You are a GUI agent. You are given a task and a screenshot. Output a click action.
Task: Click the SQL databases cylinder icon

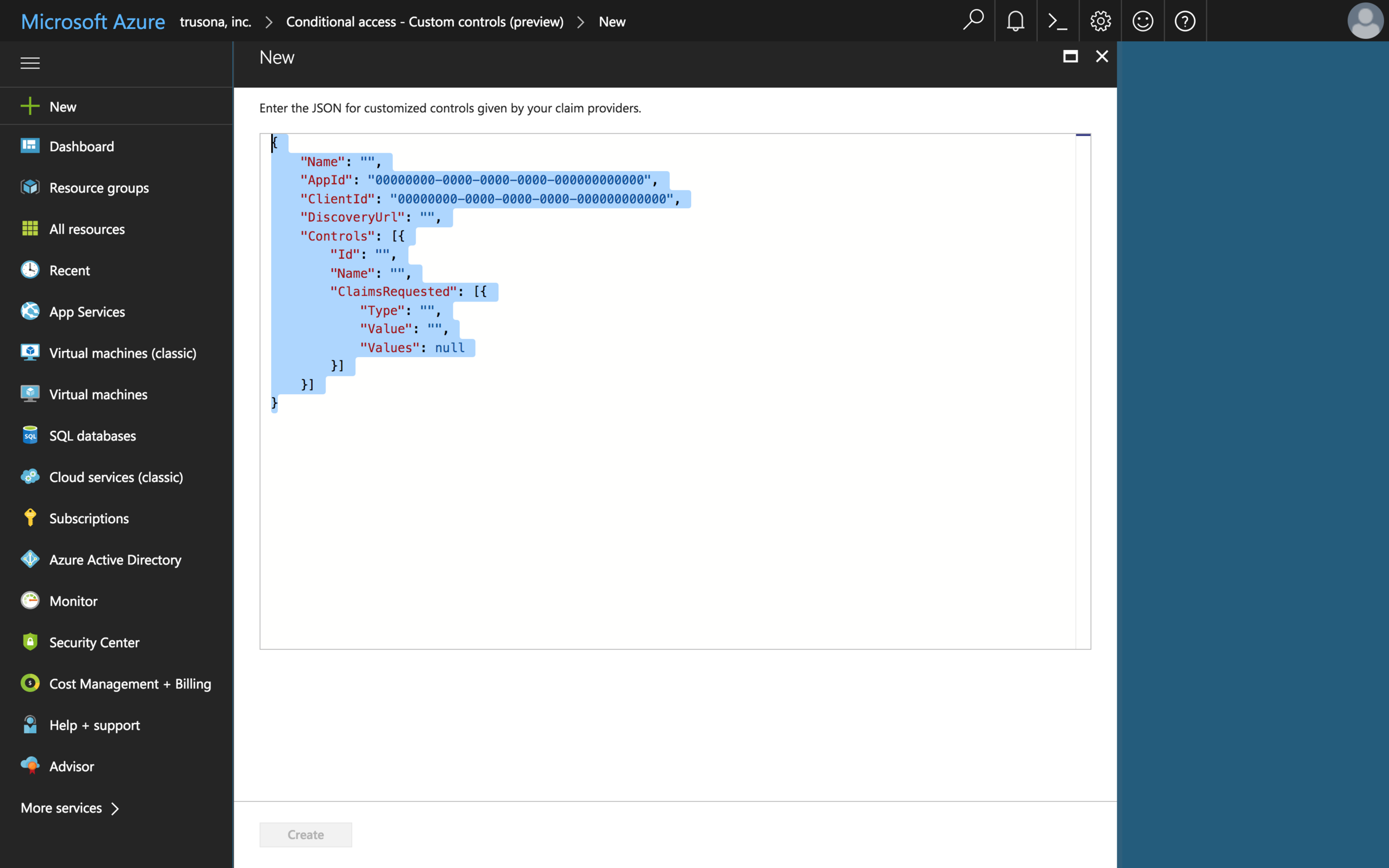[x=30, y=435]
